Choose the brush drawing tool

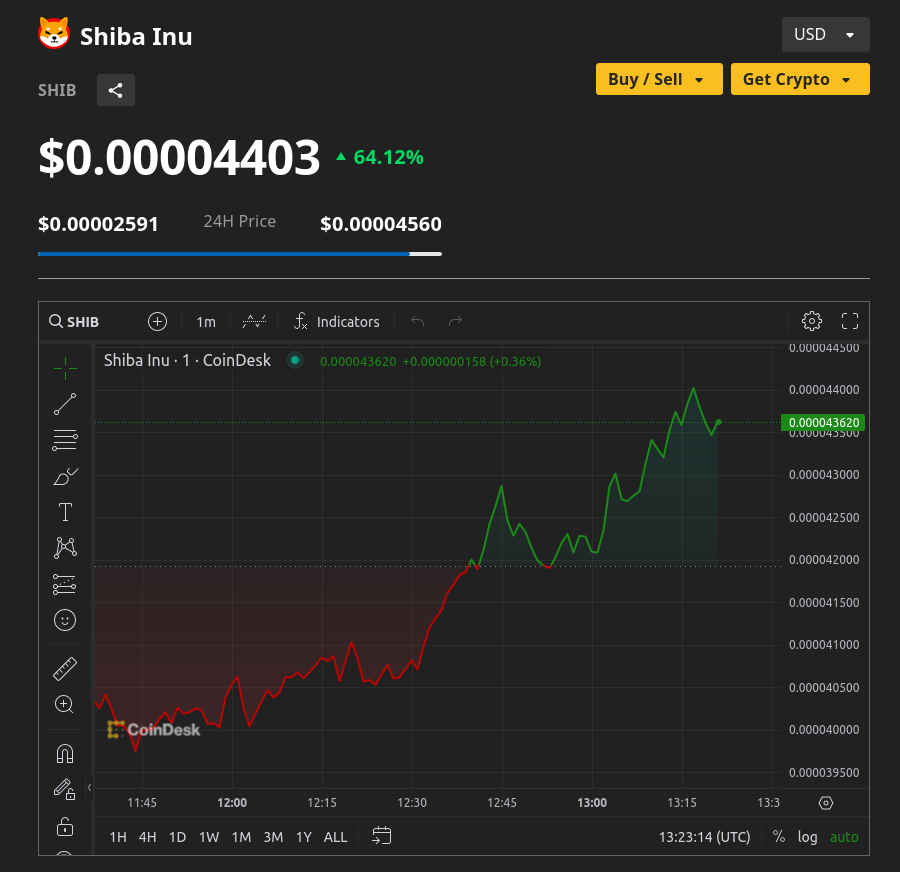click(65, 476)
